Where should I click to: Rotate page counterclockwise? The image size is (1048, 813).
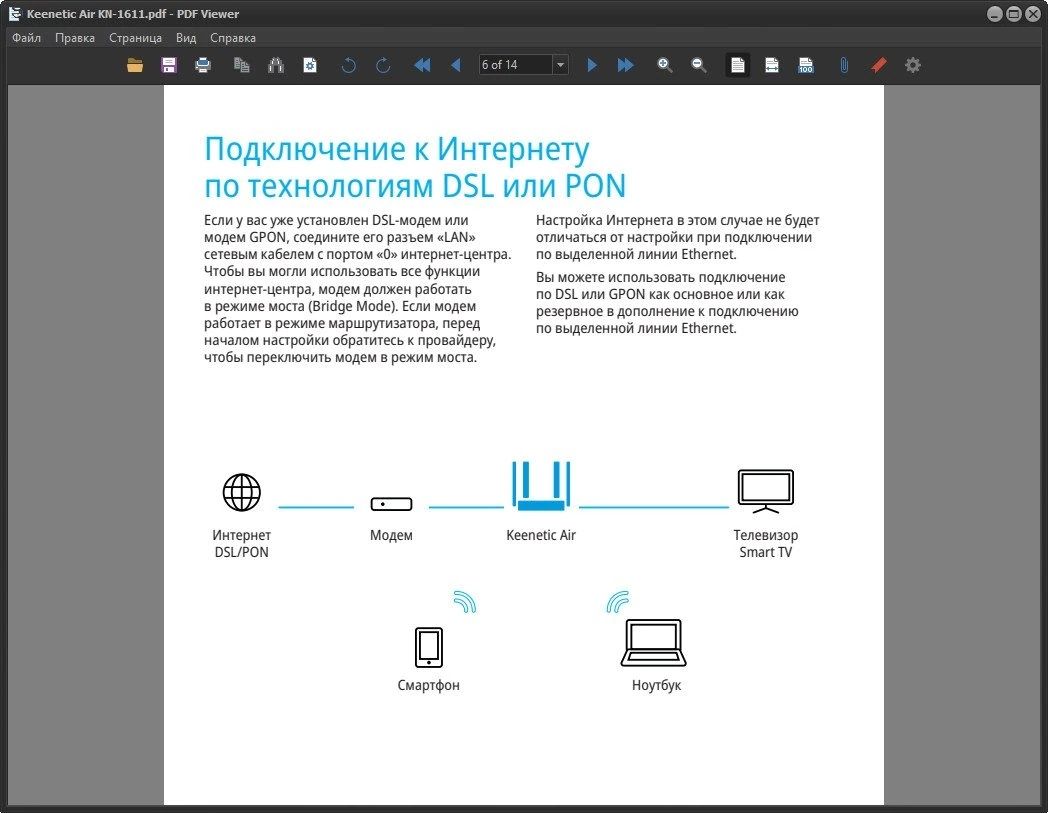click(x=349, y=65)
